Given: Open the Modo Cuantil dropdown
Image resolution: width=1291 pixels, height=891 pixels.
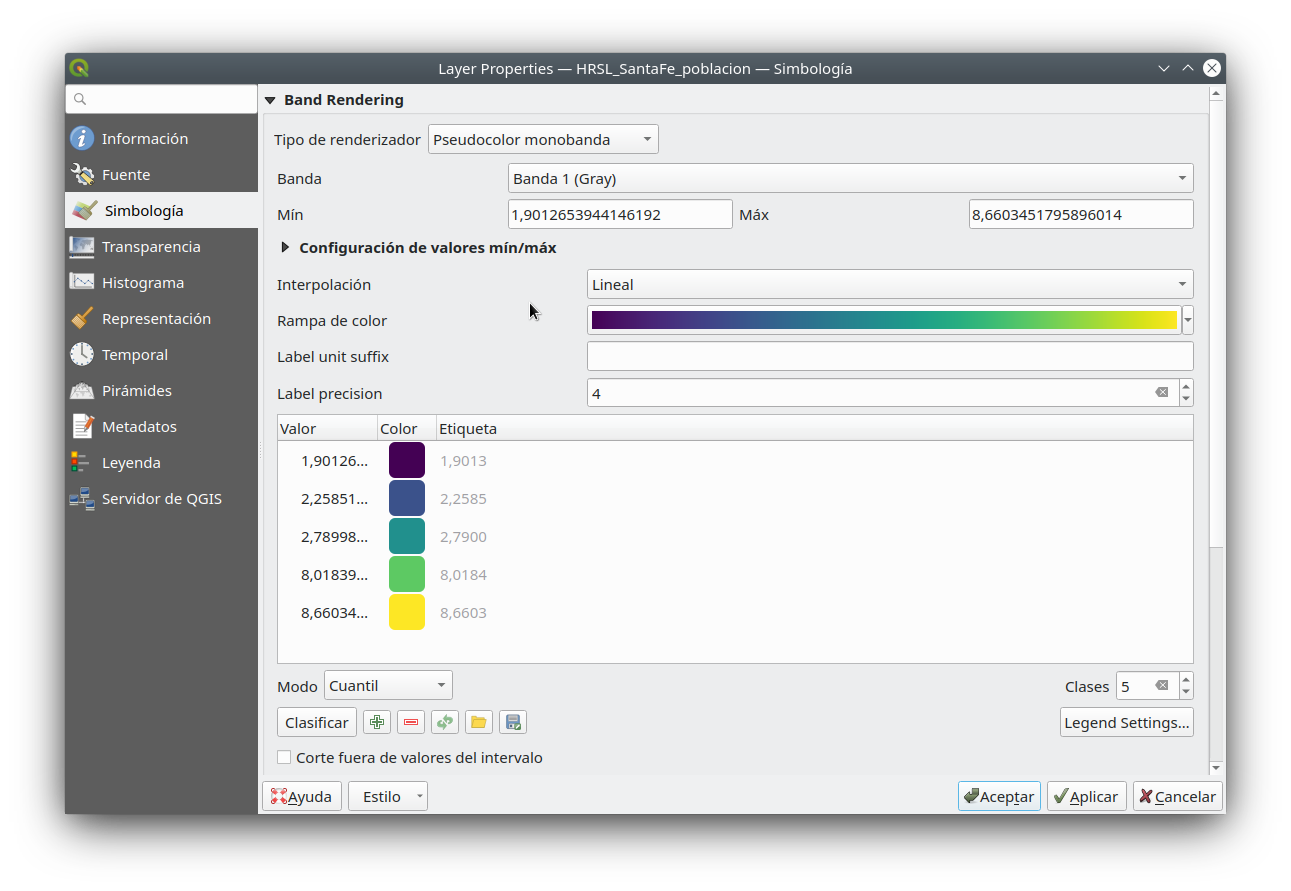Looking at the screenshot, I should click(x=388, y=685).
